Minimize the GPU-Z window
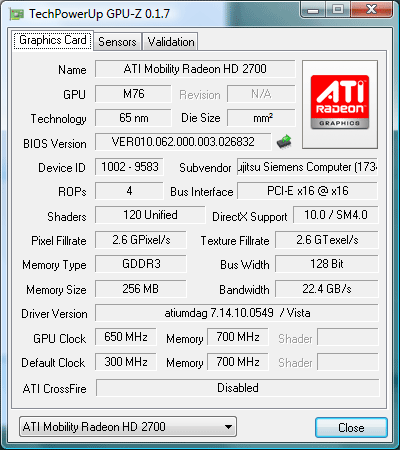 pyautogui.click(x=313, y=10)
